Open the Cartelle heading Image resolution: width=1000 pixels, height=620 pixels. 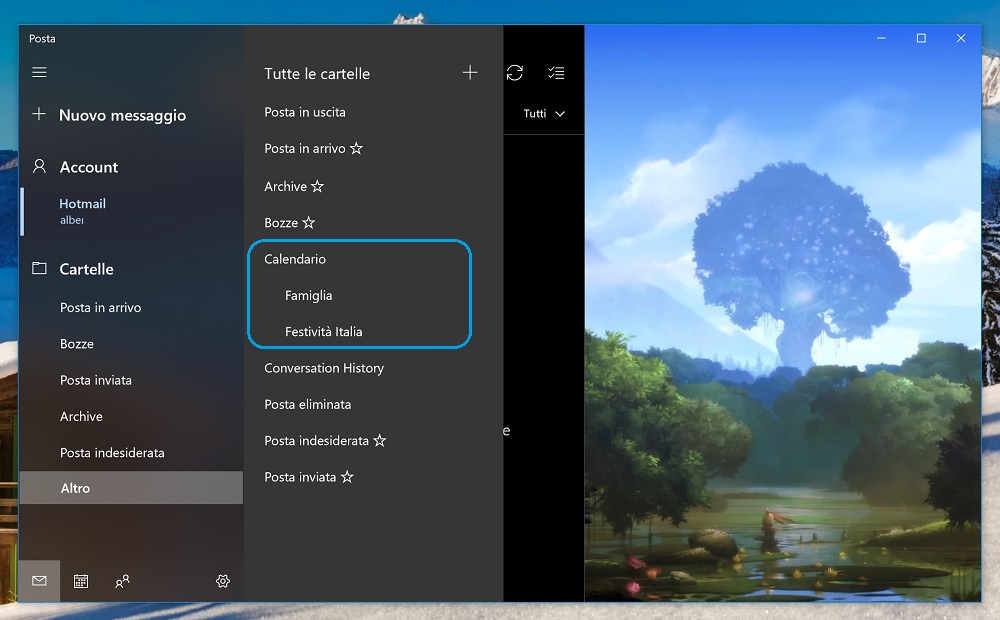[x=86, y=269]
